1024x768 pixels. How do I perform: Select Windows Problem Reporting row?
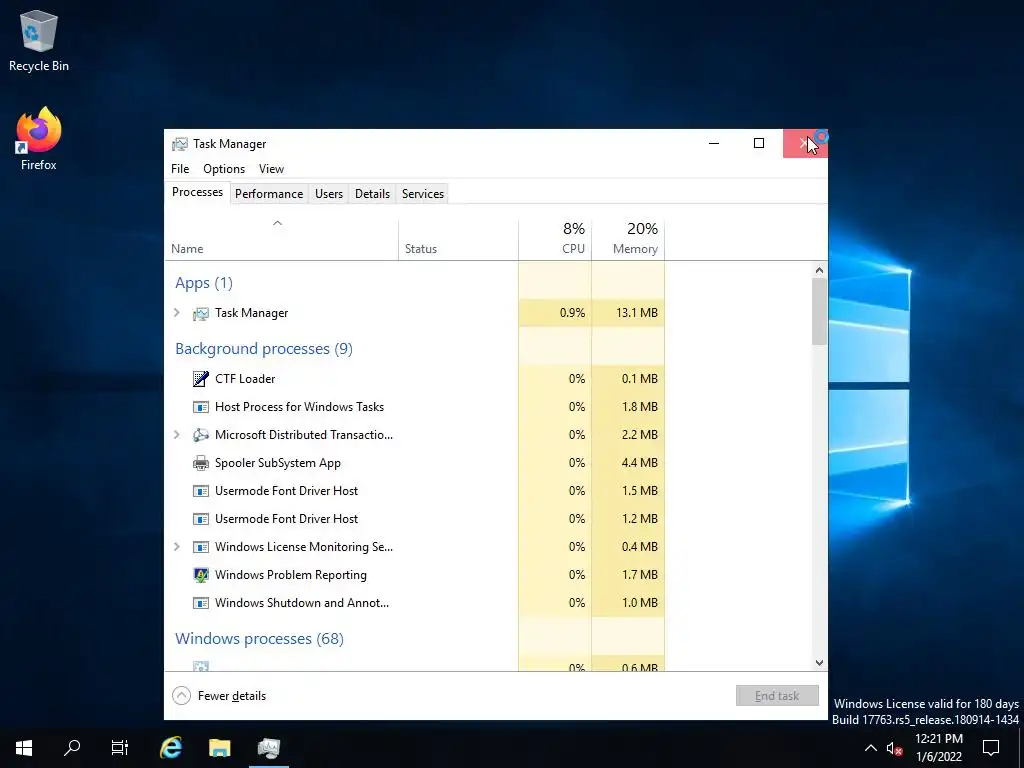pos(415,575)
